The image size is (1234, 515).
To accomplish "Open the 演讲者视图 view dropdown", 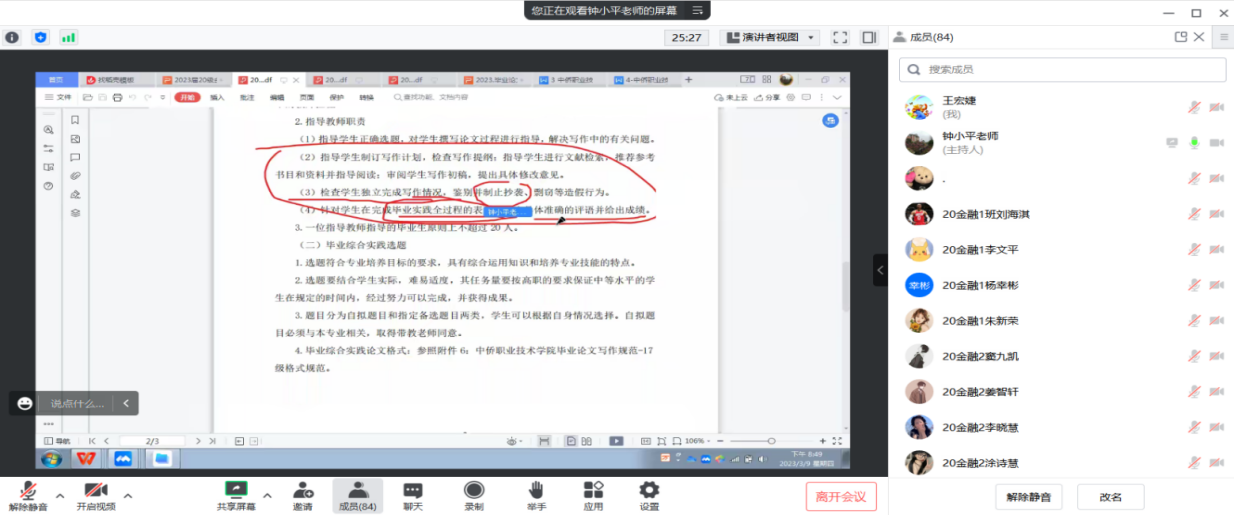I will click(768, 37).
